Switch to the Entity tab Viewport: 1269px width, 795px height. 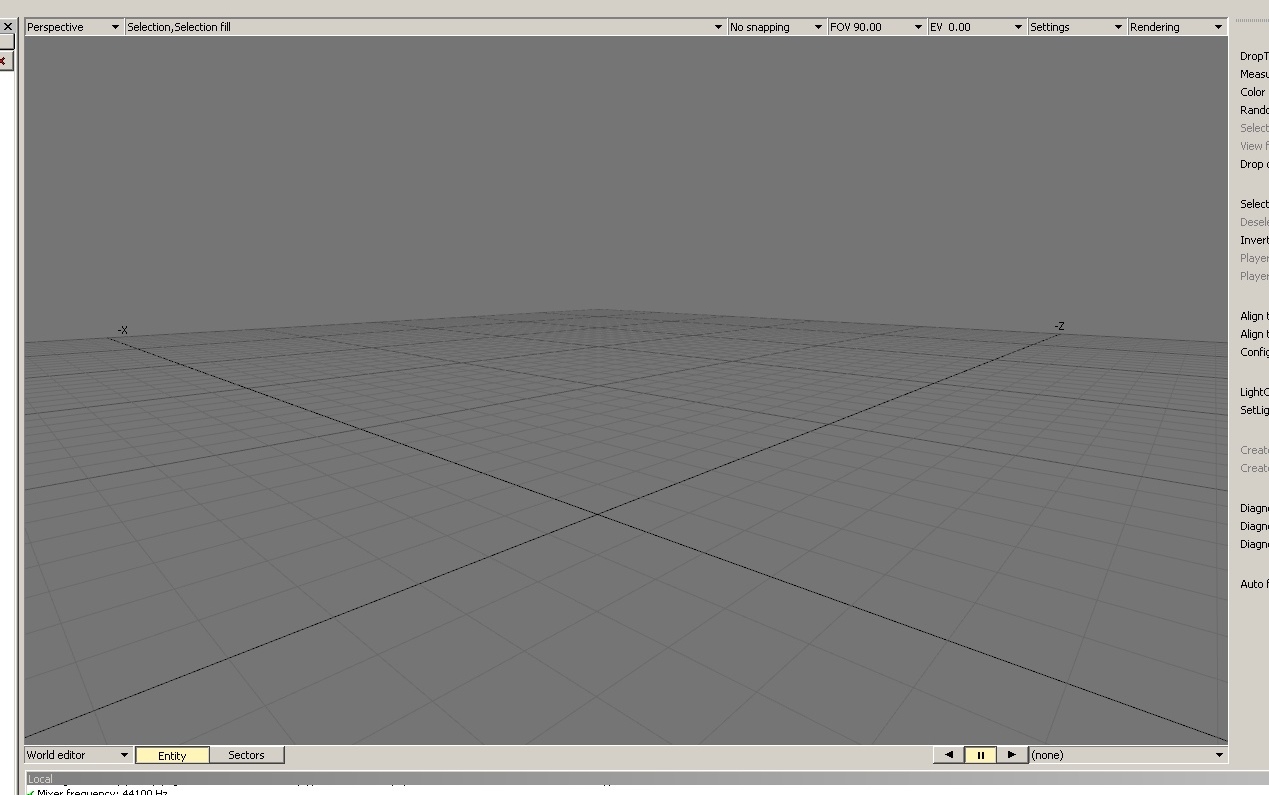172,755
